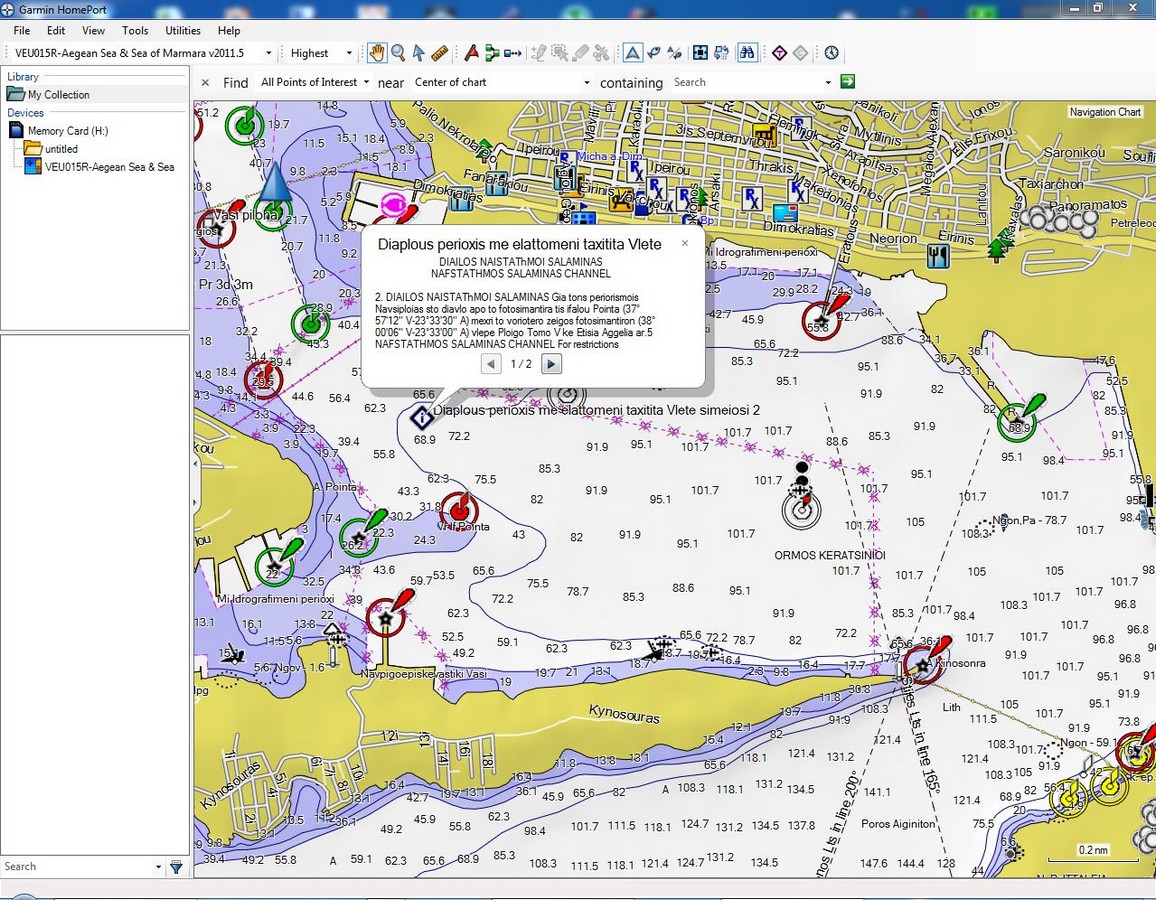
Task: Choose the new route tool icon
Action: [492, 52]
